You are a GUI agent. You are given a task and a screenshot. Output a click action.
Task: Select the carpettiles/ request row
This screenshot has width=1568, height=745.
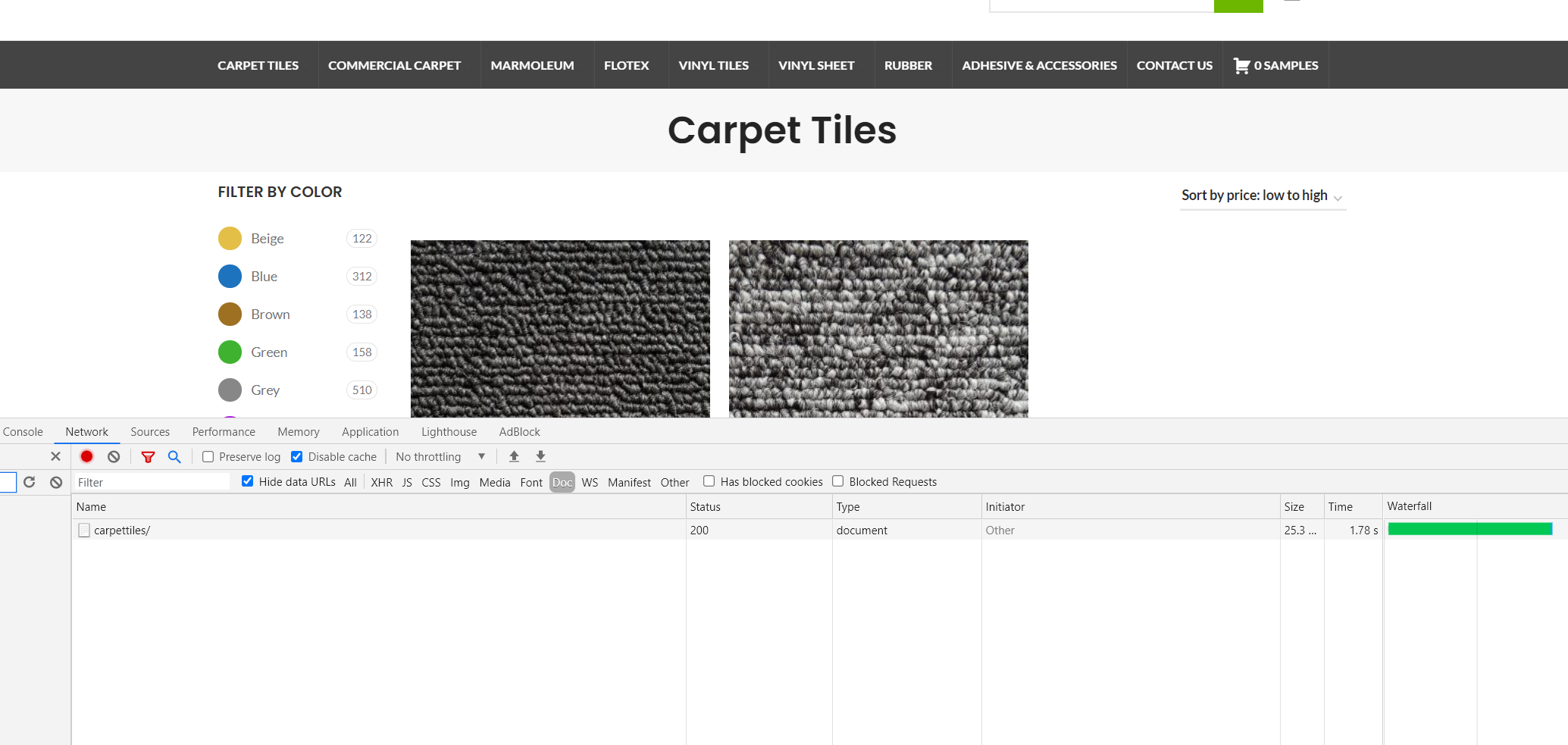pyautogui.click(x=819, y=530)
